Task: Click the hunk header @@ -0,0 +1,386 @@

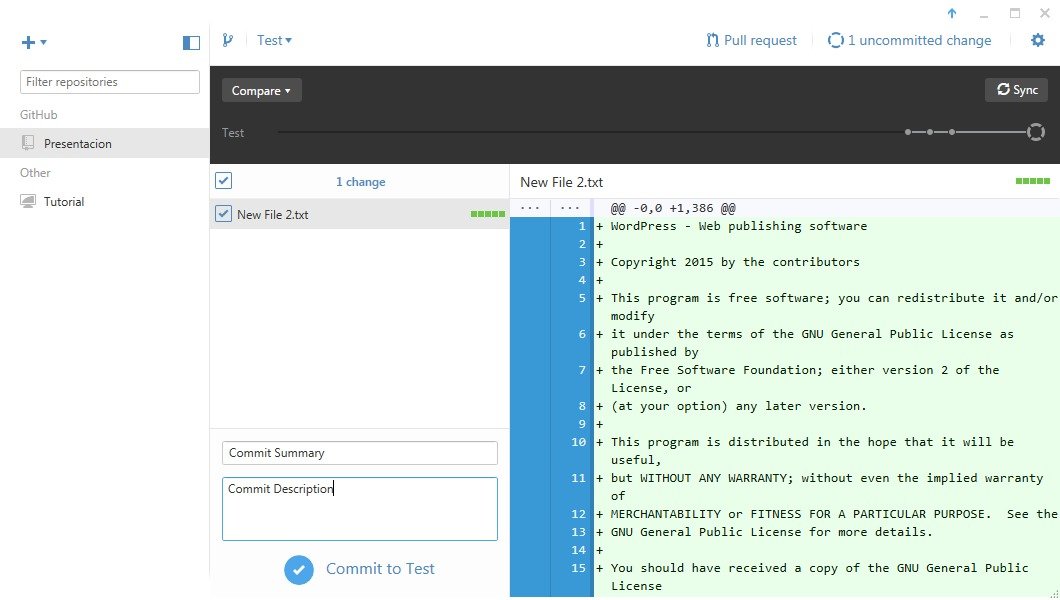Action: (673, 208)
